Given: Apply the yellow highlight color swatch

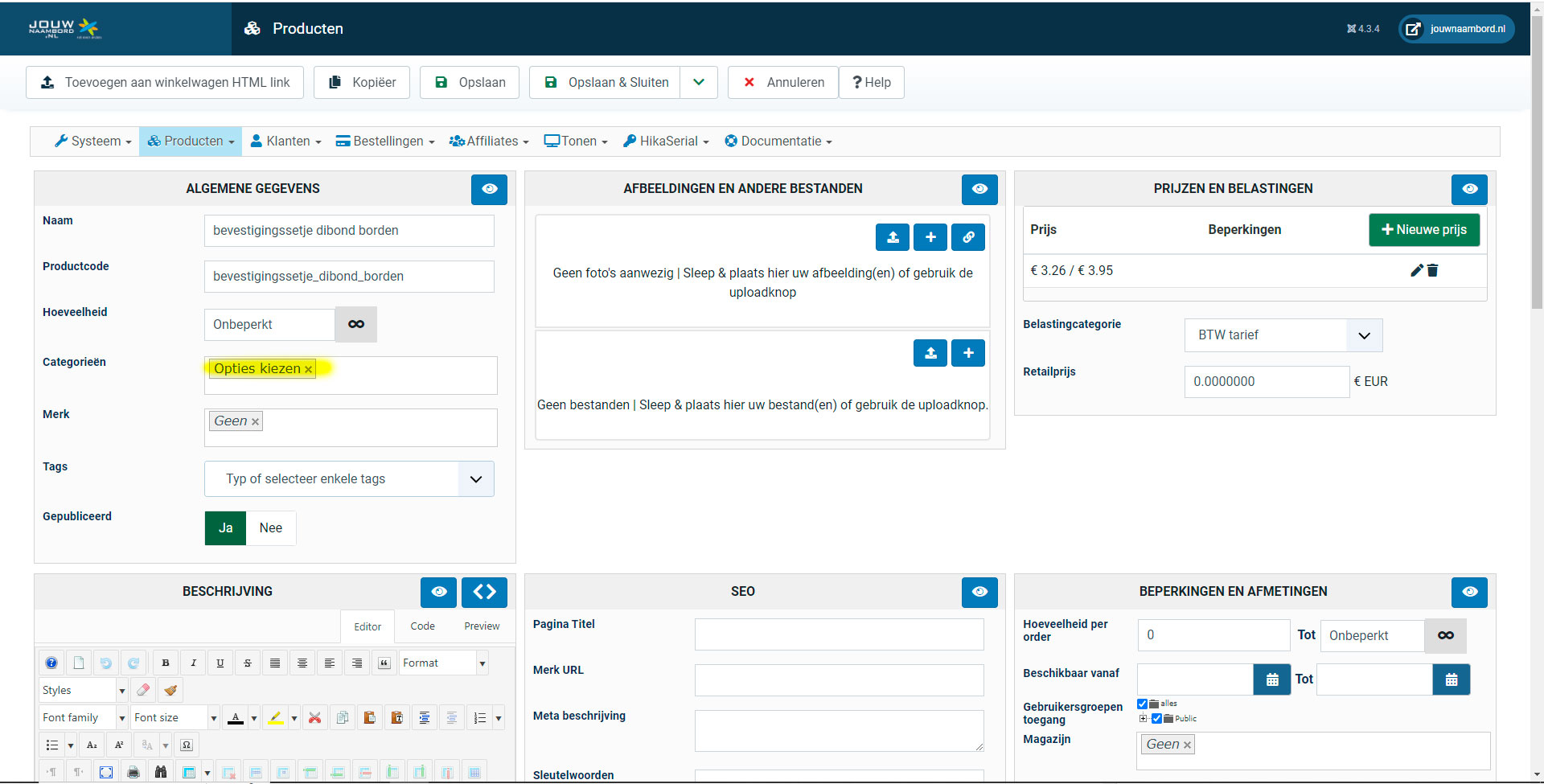Looking at the screenshot, I should click(276, 718).
